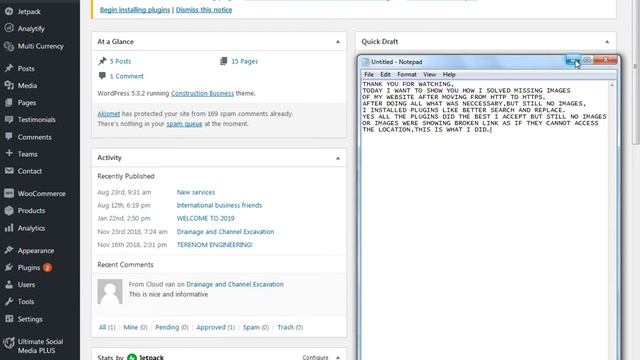
Task: Filter comments by Pending (0)
Action: [171, 327]
